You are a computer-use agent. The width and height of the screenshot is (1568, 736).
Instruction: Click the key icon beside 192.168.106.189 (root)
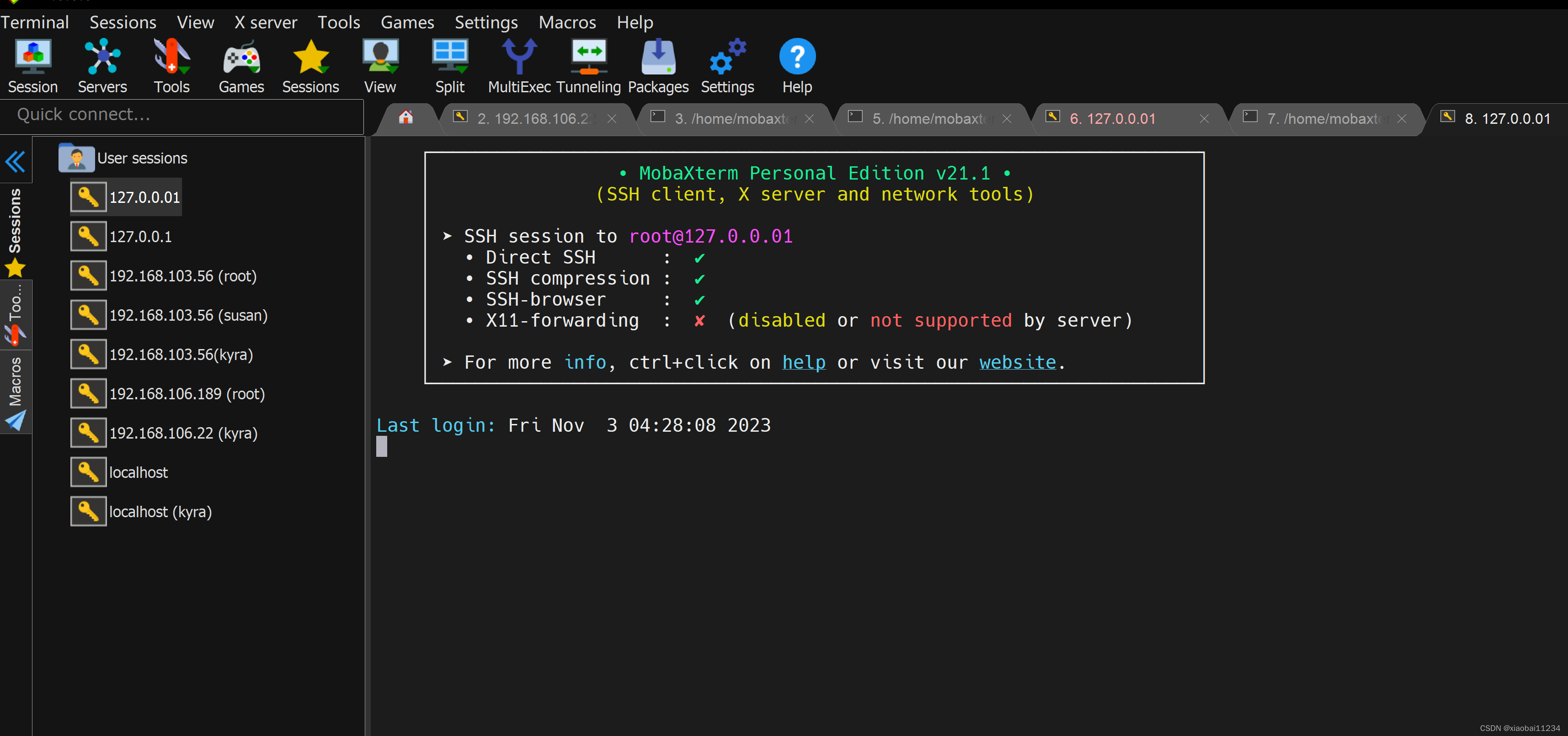pos(88,393)
